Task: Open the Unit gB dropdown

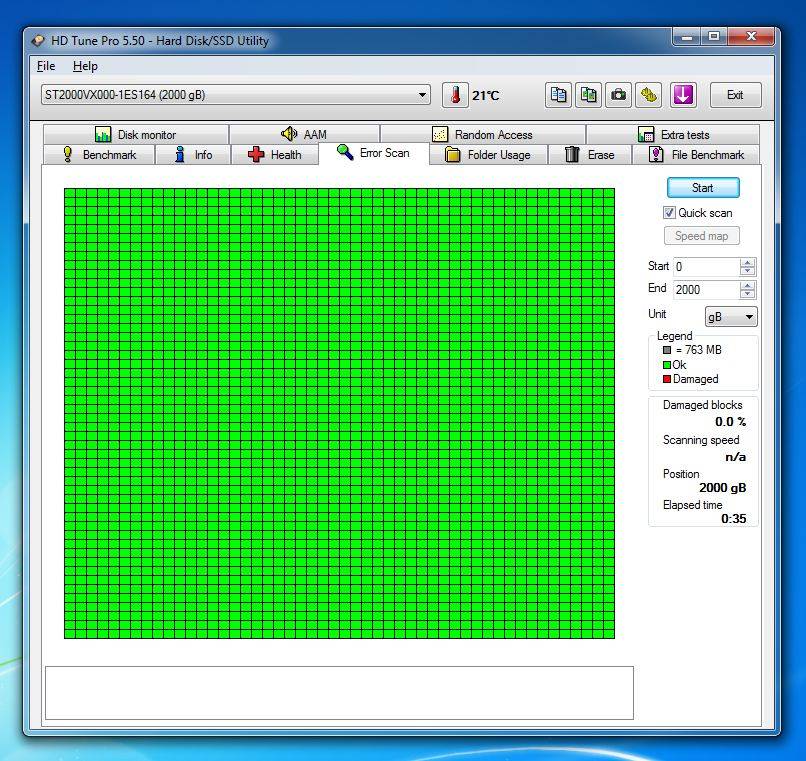Action: 730,317
